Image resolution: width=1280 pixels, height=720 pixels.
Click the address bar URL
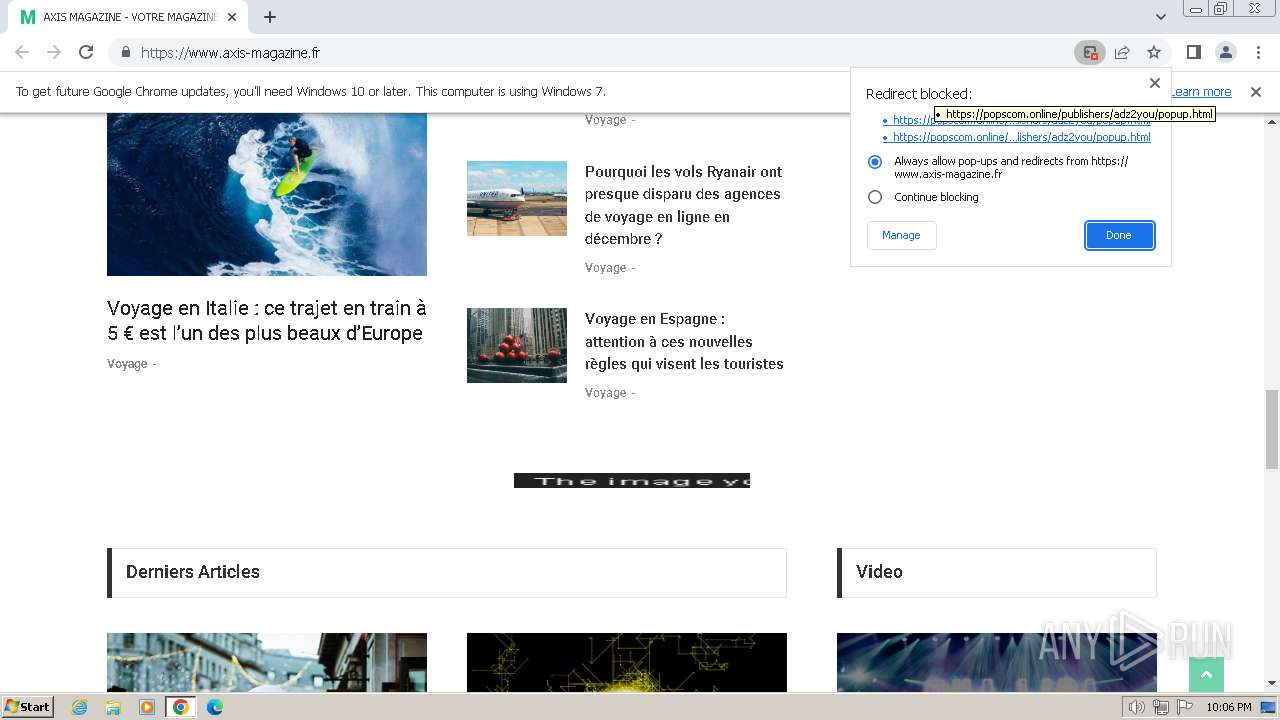point(230,53)
